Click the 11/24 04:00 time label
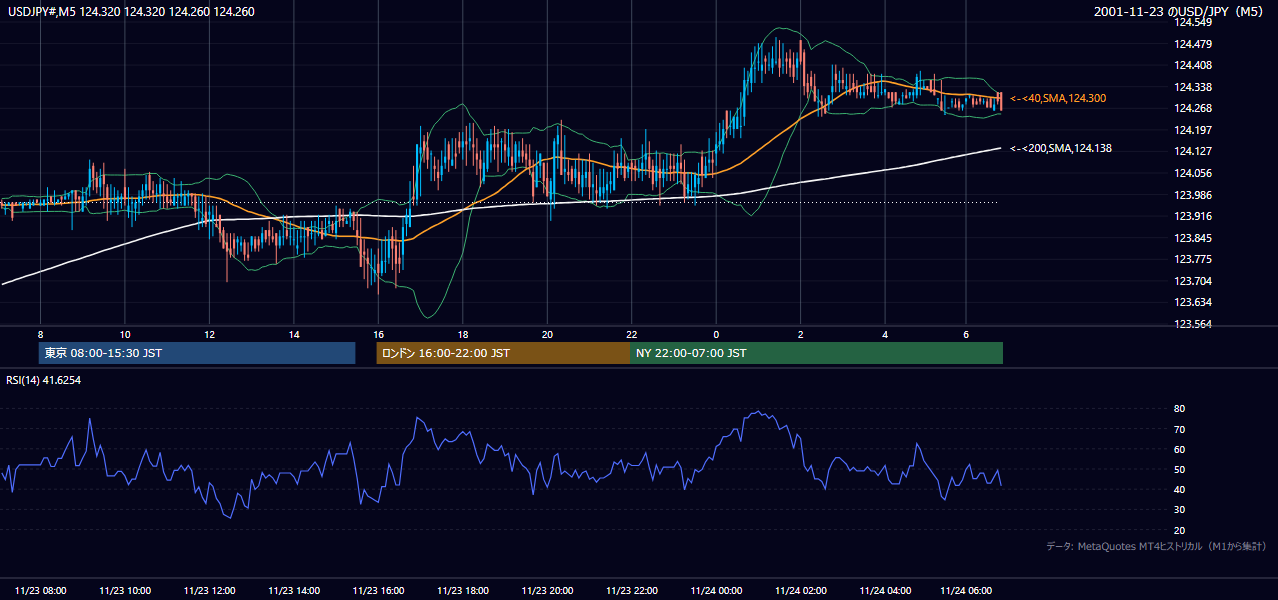Image resolution: width=1278 pixels, height=600 pixels. coord(885,591)
